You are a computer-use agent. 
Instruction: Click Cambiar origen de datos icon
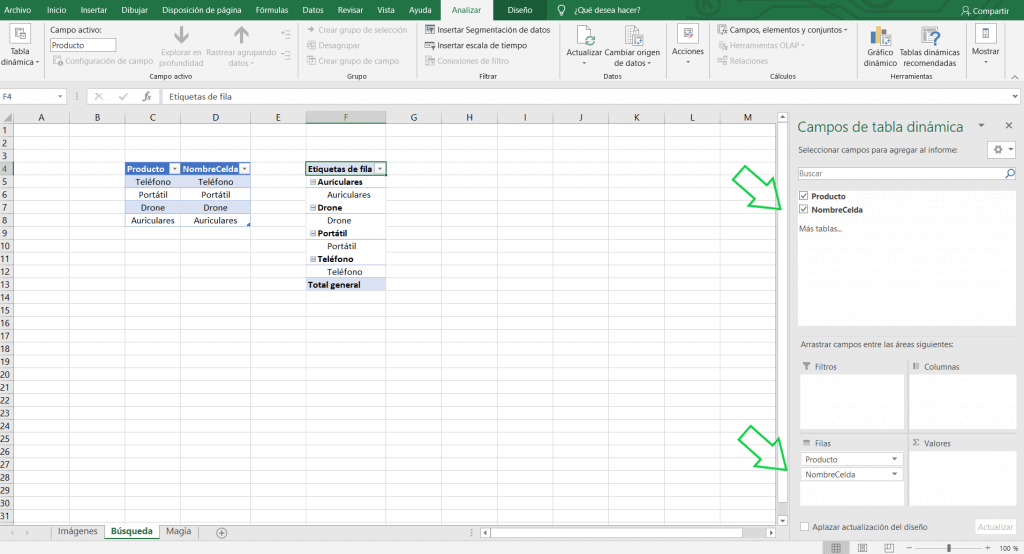(633, 36)
